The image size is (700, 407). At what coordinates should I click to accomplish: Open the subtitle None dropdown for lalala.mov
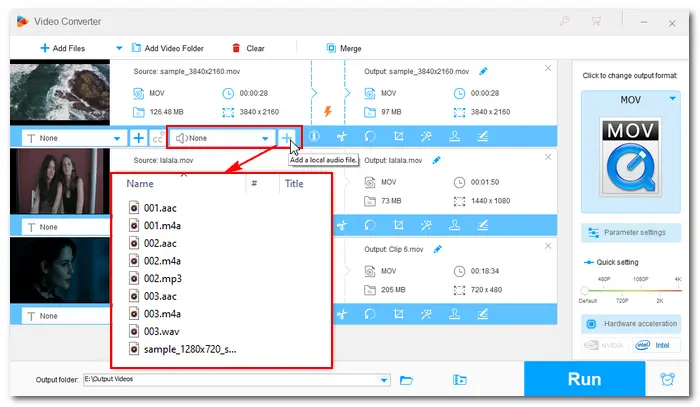[66, 227]
